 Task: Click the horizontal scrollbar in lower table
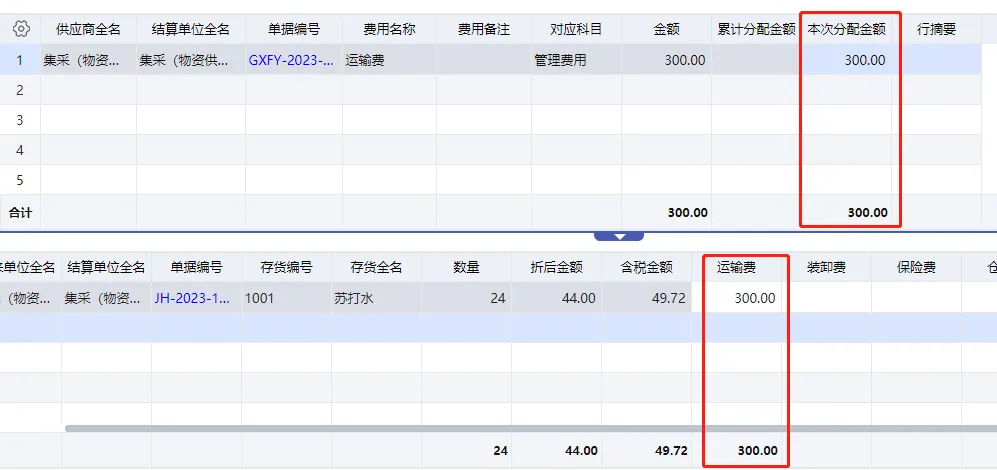pos(531,429)
